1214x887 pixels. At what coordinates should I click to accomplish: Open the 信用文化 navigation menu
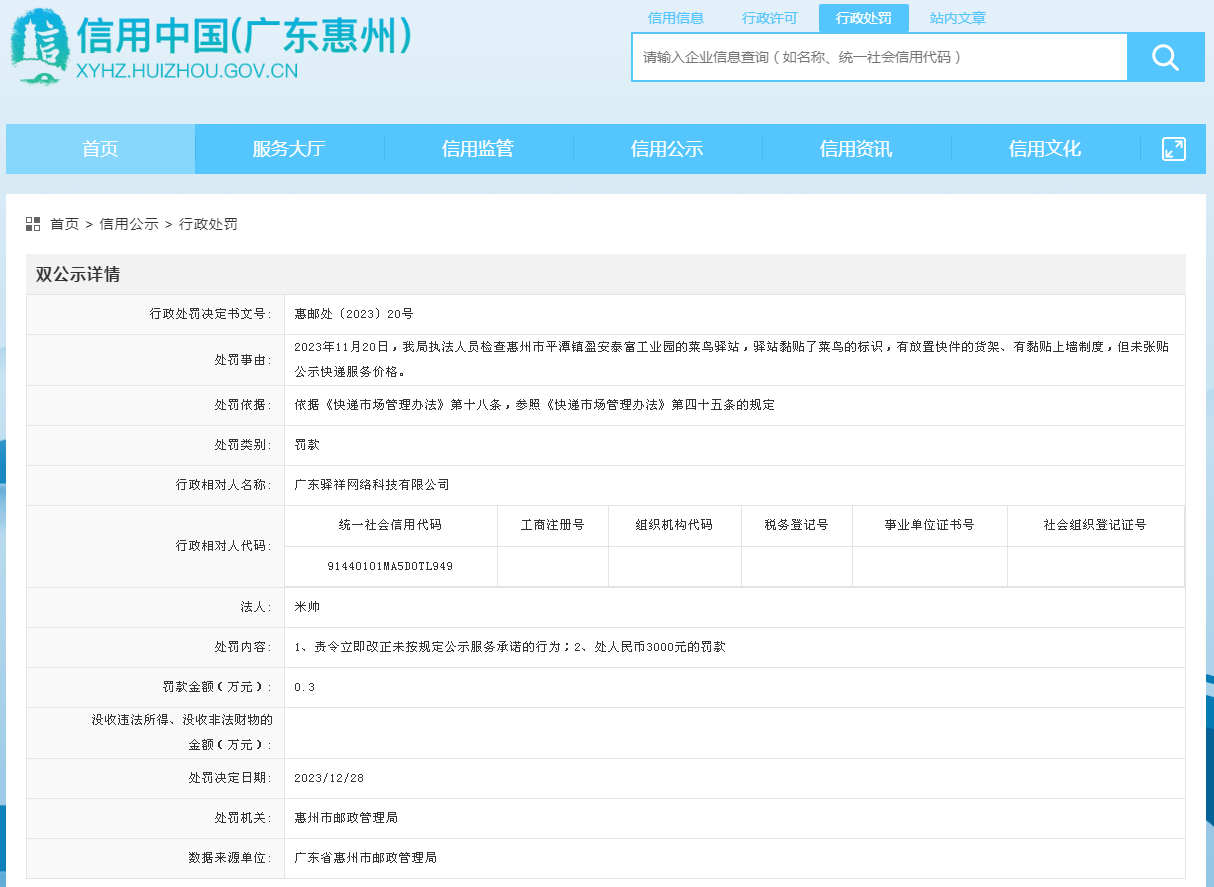[1045, 149]
